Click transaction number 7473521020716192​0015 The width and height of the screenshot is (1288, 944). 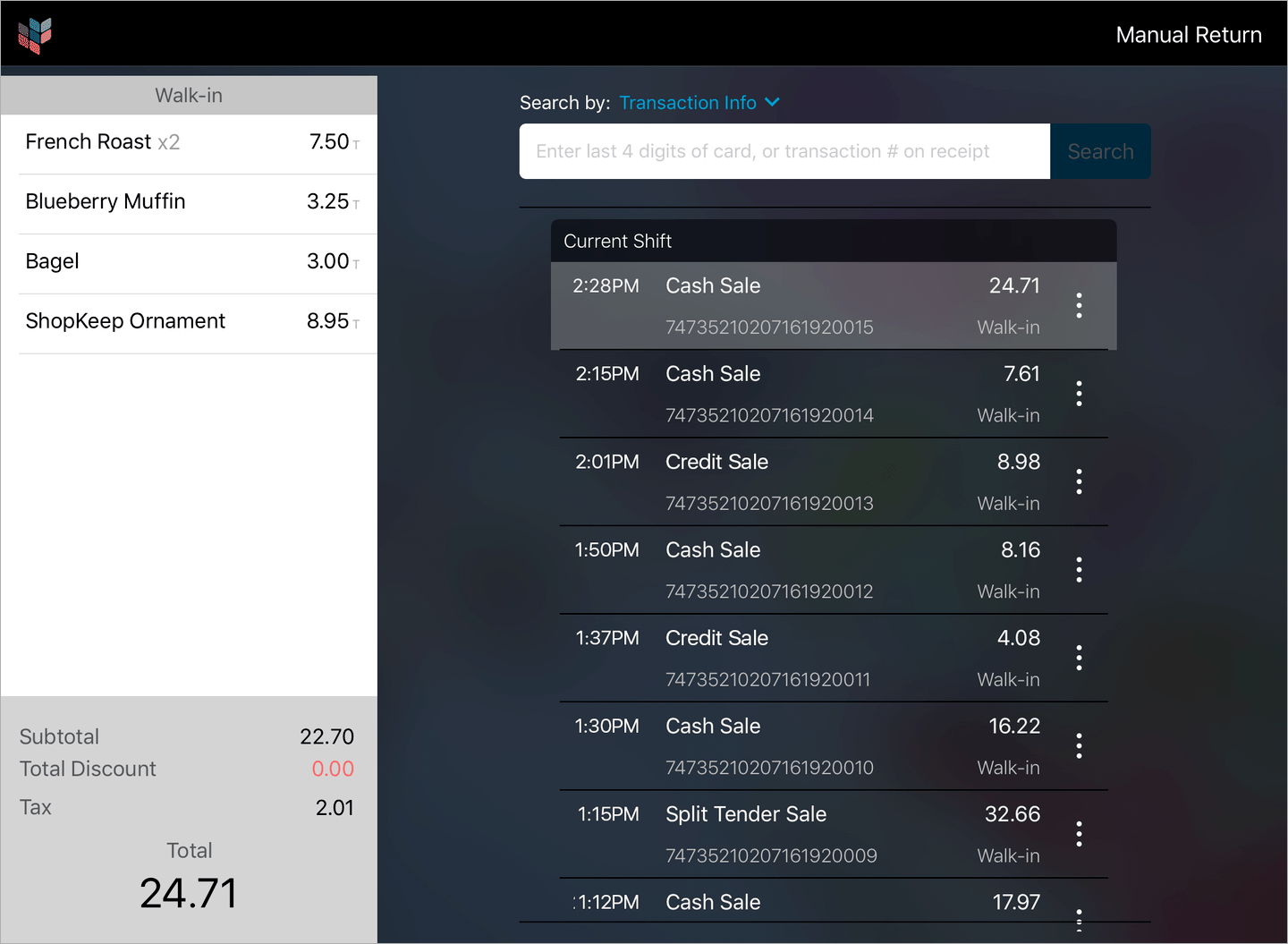click(769, 327)
